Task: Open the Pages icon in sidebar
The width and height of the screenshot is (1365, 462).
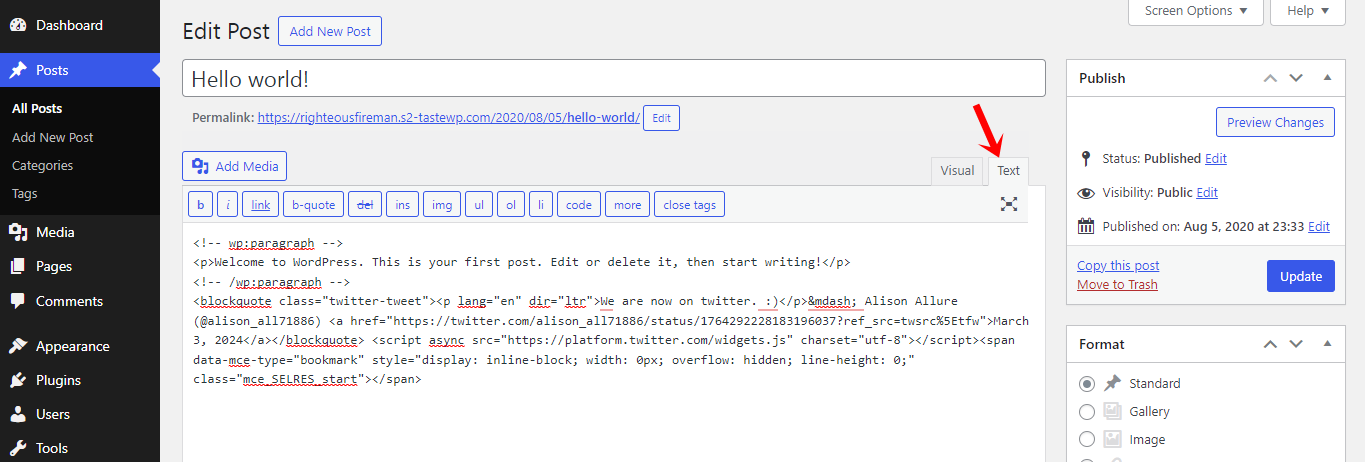Action: tap(18, 266)
